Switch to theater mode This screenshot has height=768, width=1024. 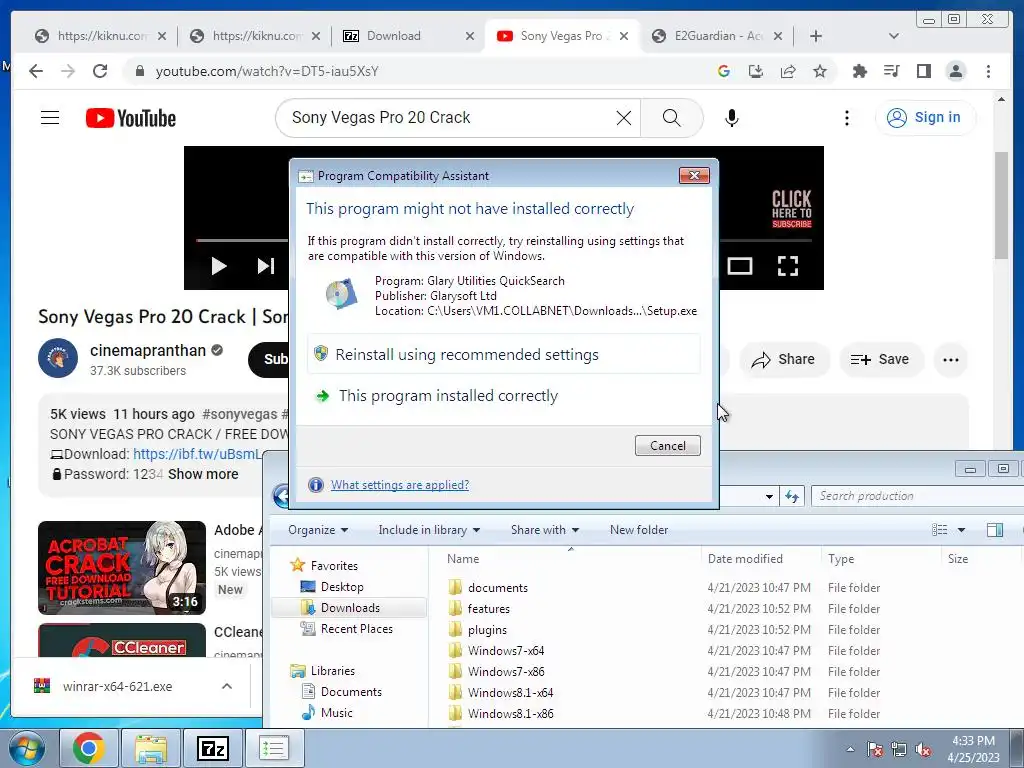[x=739, y=266]
